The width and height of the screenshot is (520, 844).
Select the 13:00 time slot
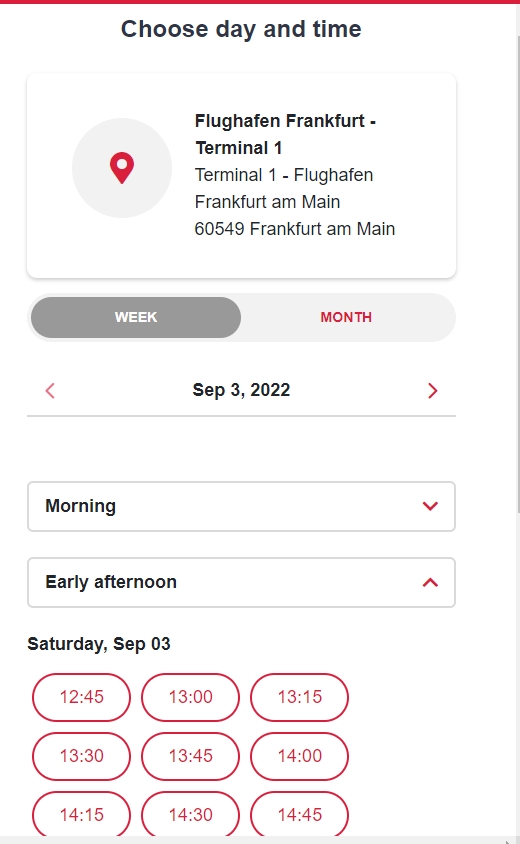[x=191, y=697]
